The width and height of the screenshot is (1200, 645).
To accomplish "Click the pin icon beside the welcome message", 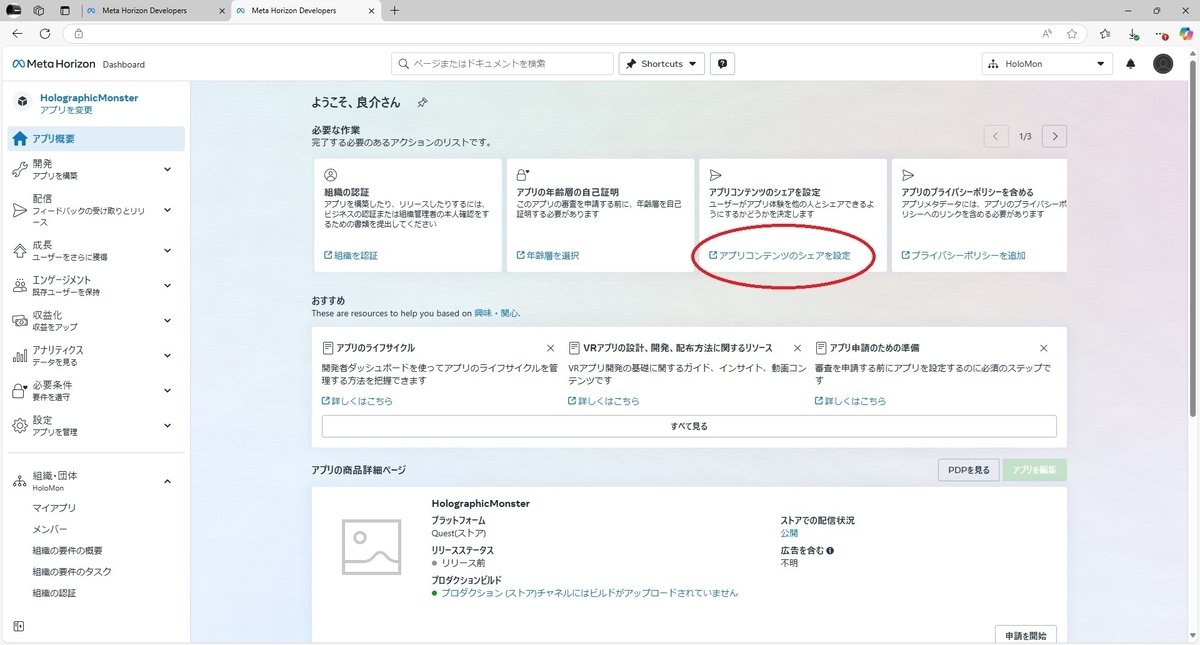I will point(422,103).
